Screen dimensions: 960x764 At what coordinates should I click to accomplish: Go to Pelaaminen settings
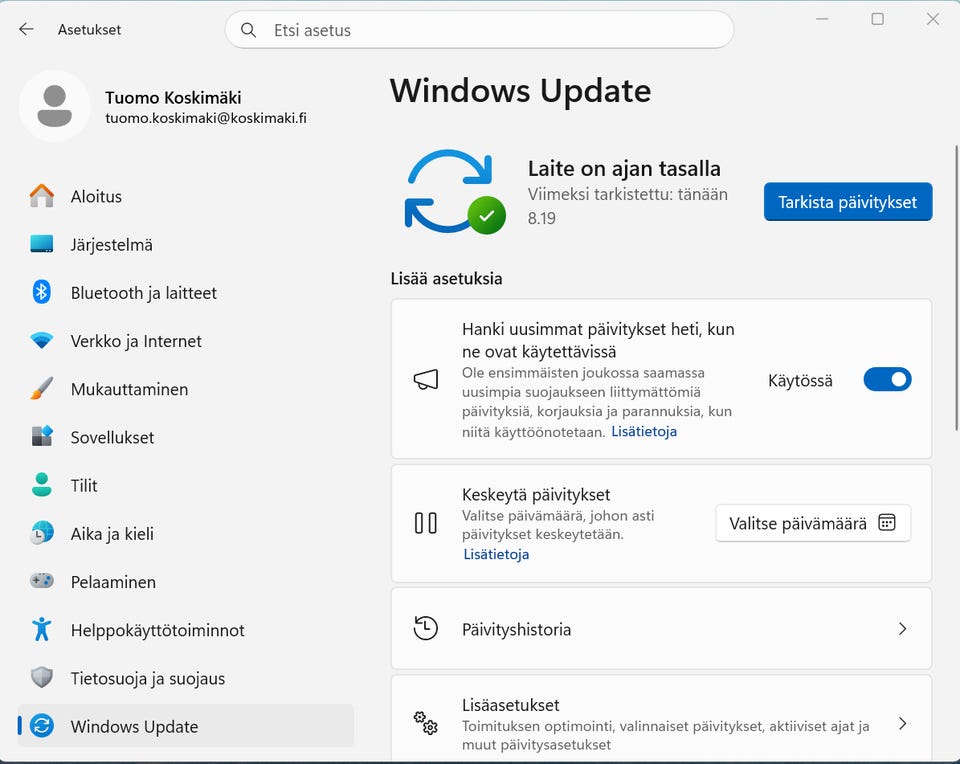[186, 582]
